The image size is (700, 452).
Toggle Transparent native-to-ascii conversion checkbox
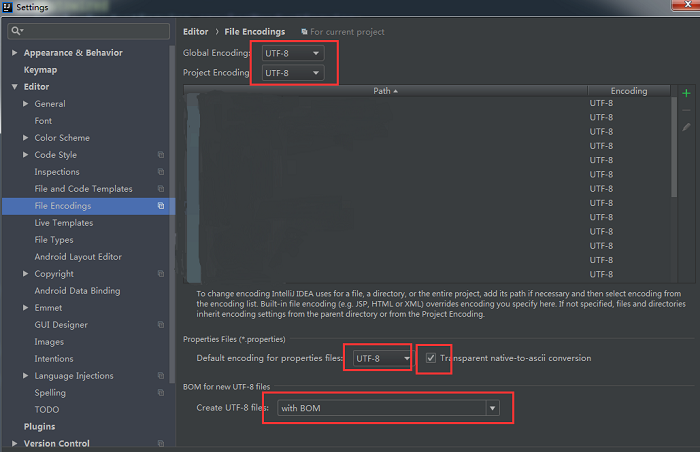(431, 358)
